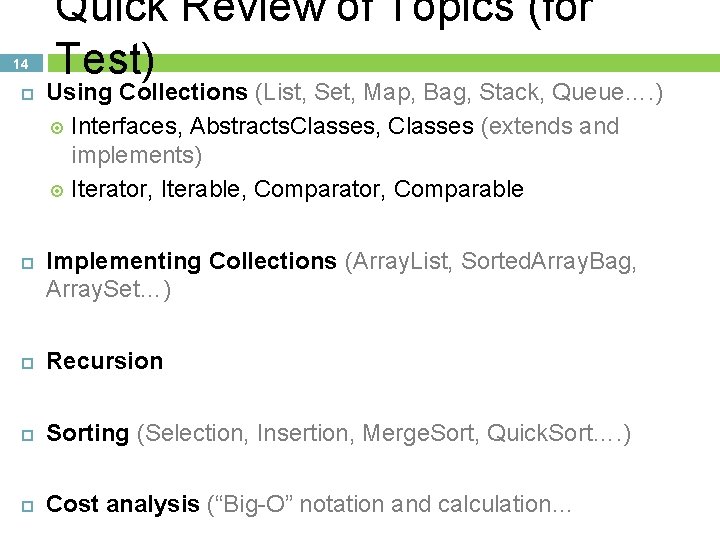Viewport: 720px width, 540px height.
Task: Click the '(Selection, Insertion, Merge.Sort, Quick.Sort….)' text
Action: click(384, 434)
